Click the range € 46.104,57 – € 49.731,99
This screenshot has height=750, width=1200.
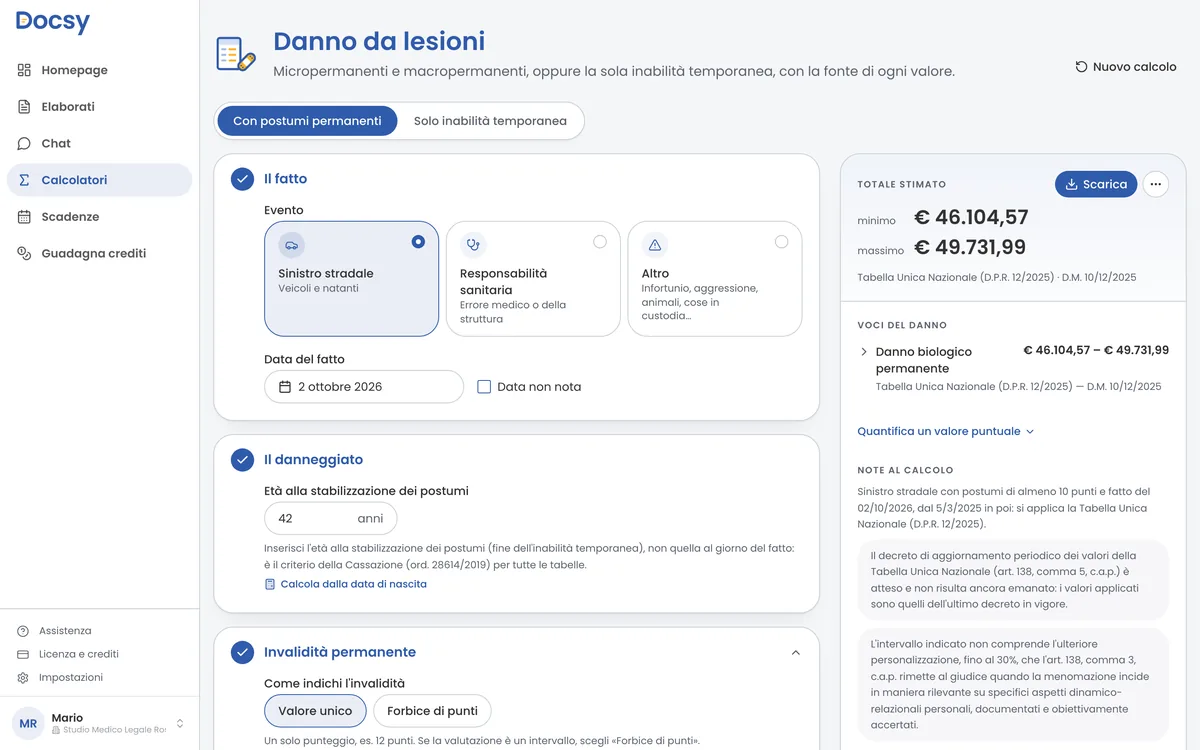click(x=1096, y=351)
